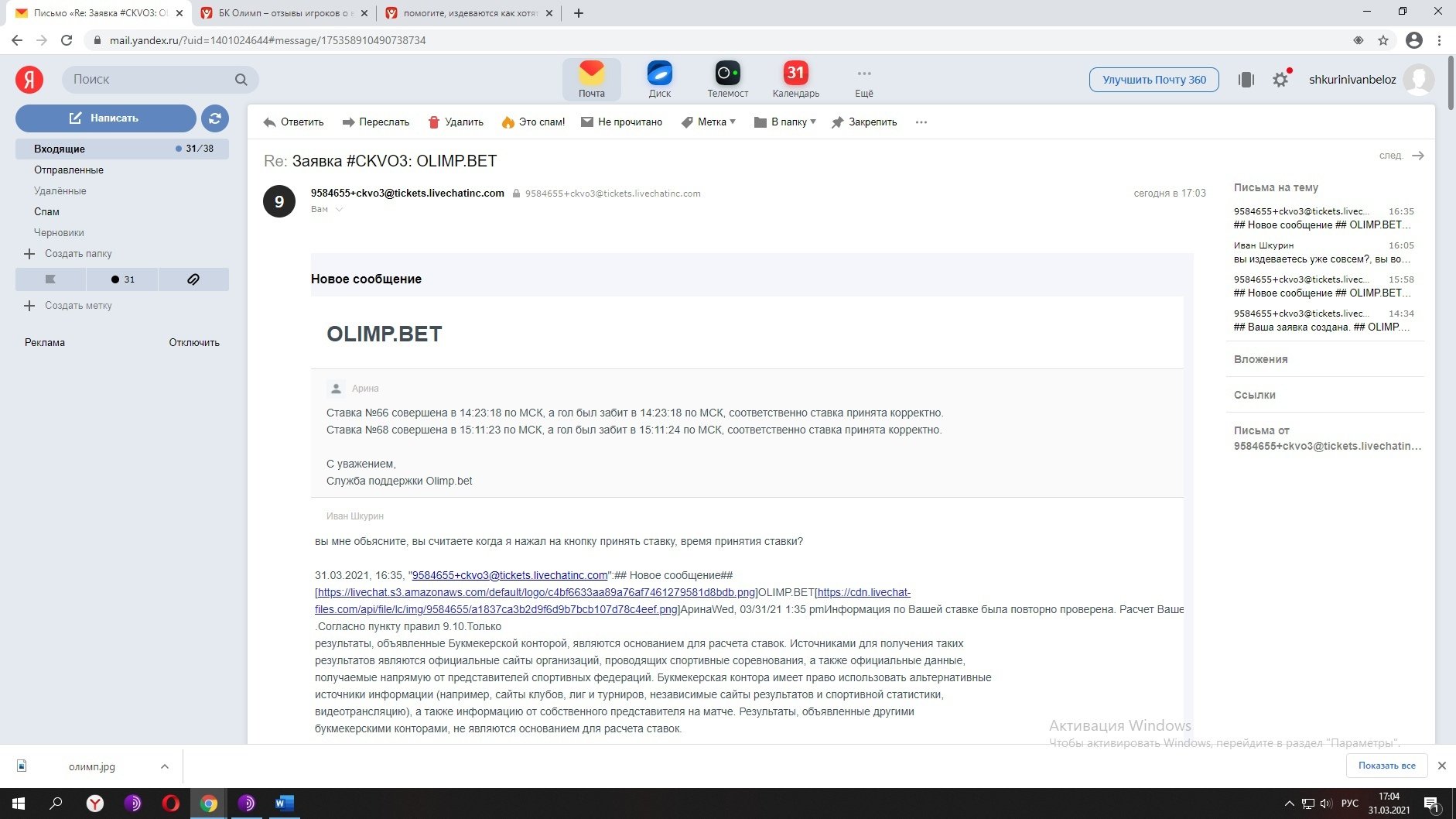
Task: Mark message as Не прочитано
Action: click(x=621, y=122)
